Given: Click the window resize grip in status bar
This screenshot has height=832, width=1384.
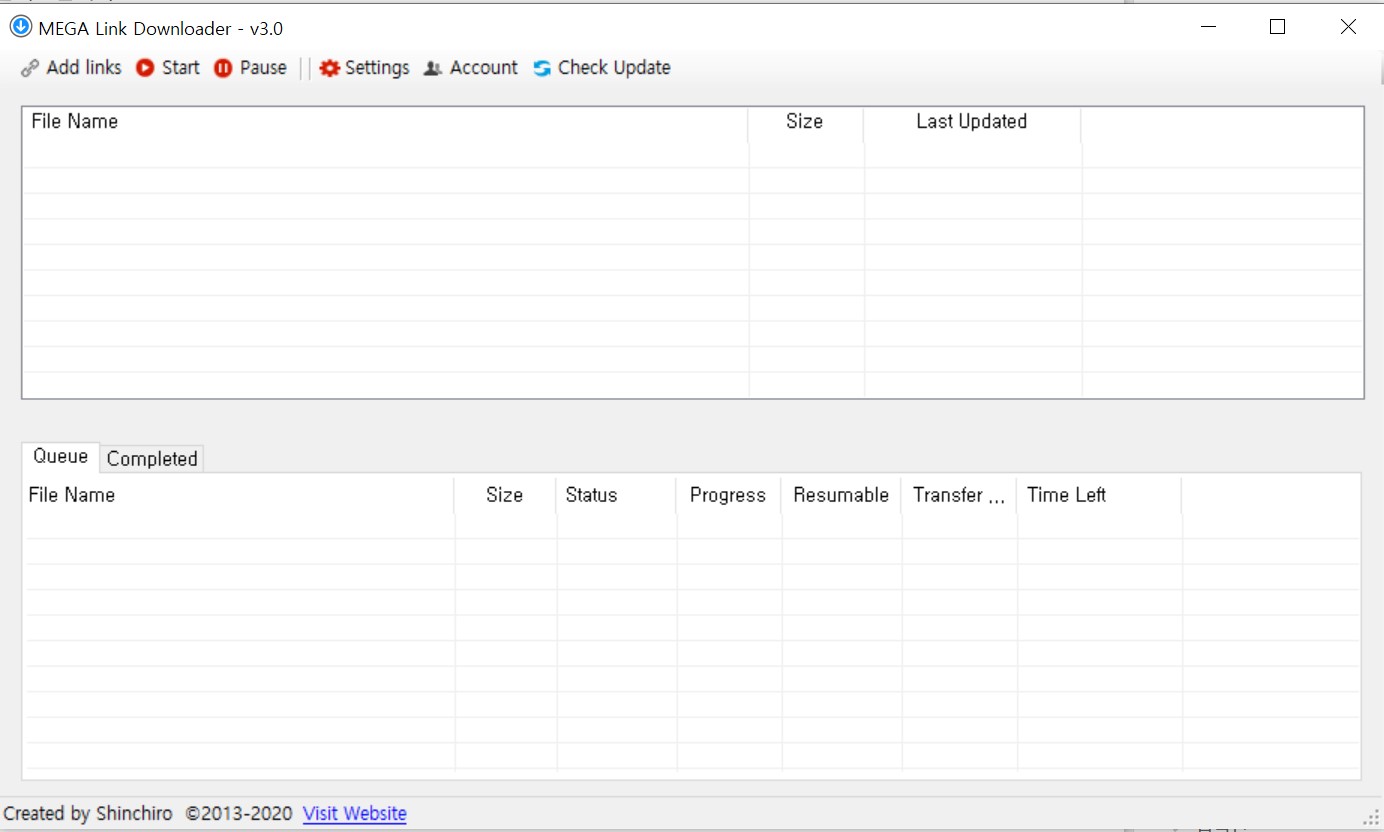Looking at the screenshot, I should (1371, 817).
